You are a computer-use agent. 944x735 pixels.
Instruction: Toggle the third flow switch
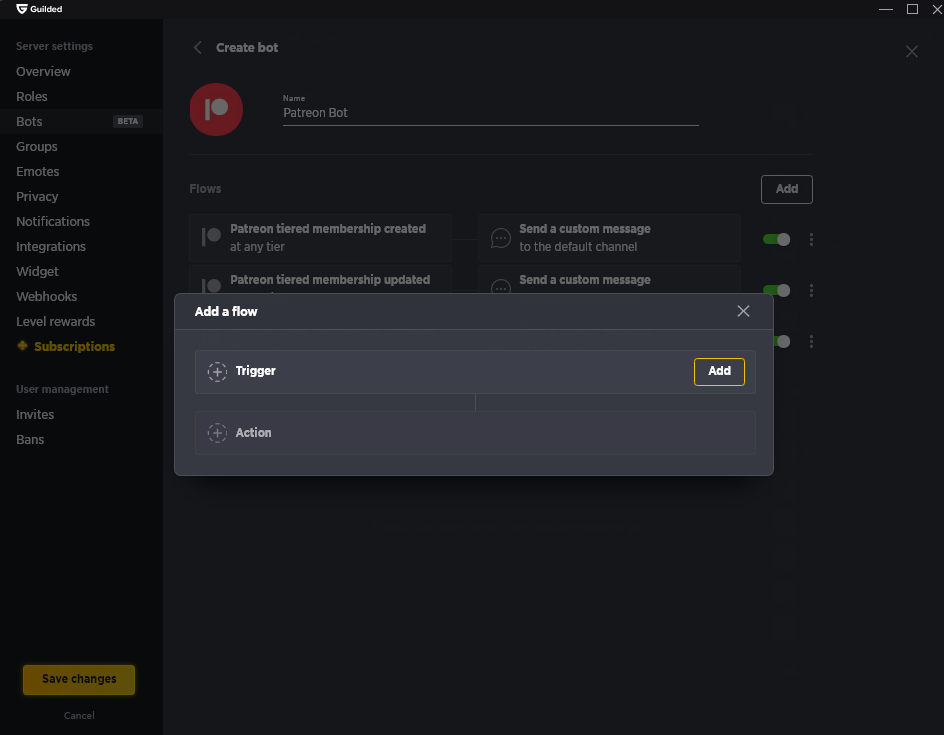point(782,342)
